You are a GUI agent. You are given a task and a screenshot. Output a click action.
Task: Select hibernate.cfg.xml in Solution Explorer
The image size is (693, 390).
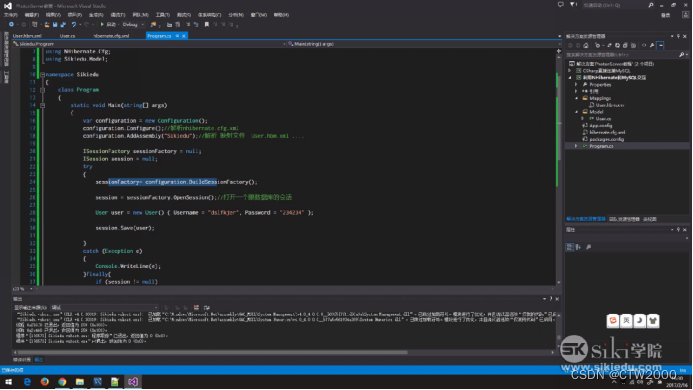pos(607,132)
